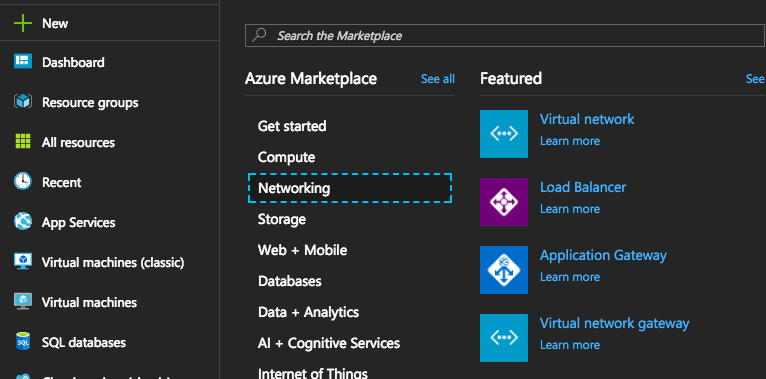Open SQL databases label in sidebar
This screenshot has height=379, width=766.
[x=84, y=342]
